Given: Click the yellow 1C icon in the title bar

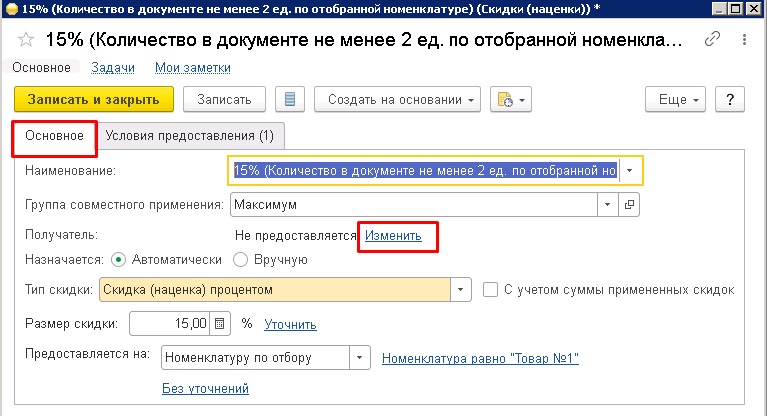Looking at the screenshot, I should point(12,9).
